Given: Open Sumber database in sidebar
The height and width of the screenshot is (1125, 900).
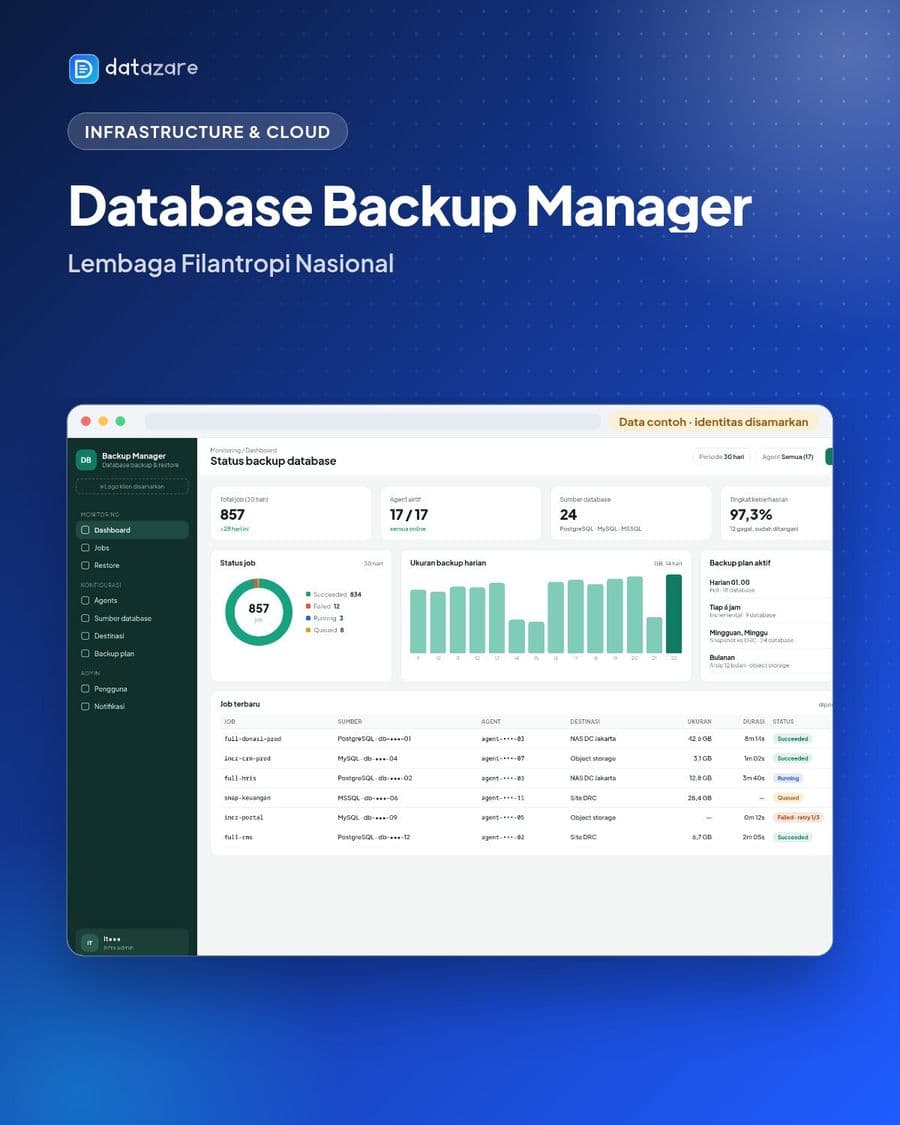Looking at the screenshot, I should tap(132, 618).
